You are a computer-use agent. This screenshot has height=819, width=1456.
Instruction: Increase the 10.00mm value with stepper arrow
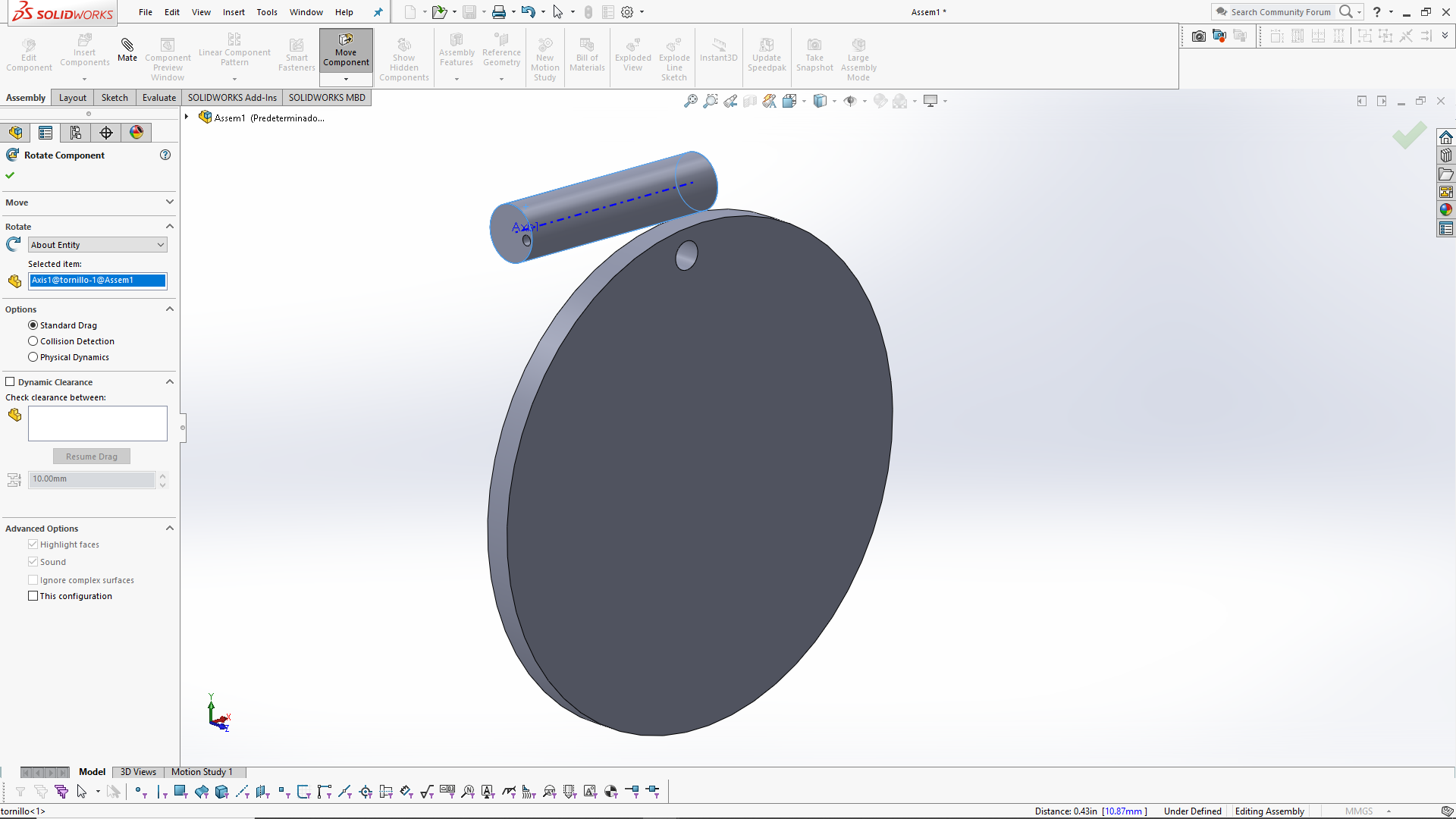click(x=163, y=475)
